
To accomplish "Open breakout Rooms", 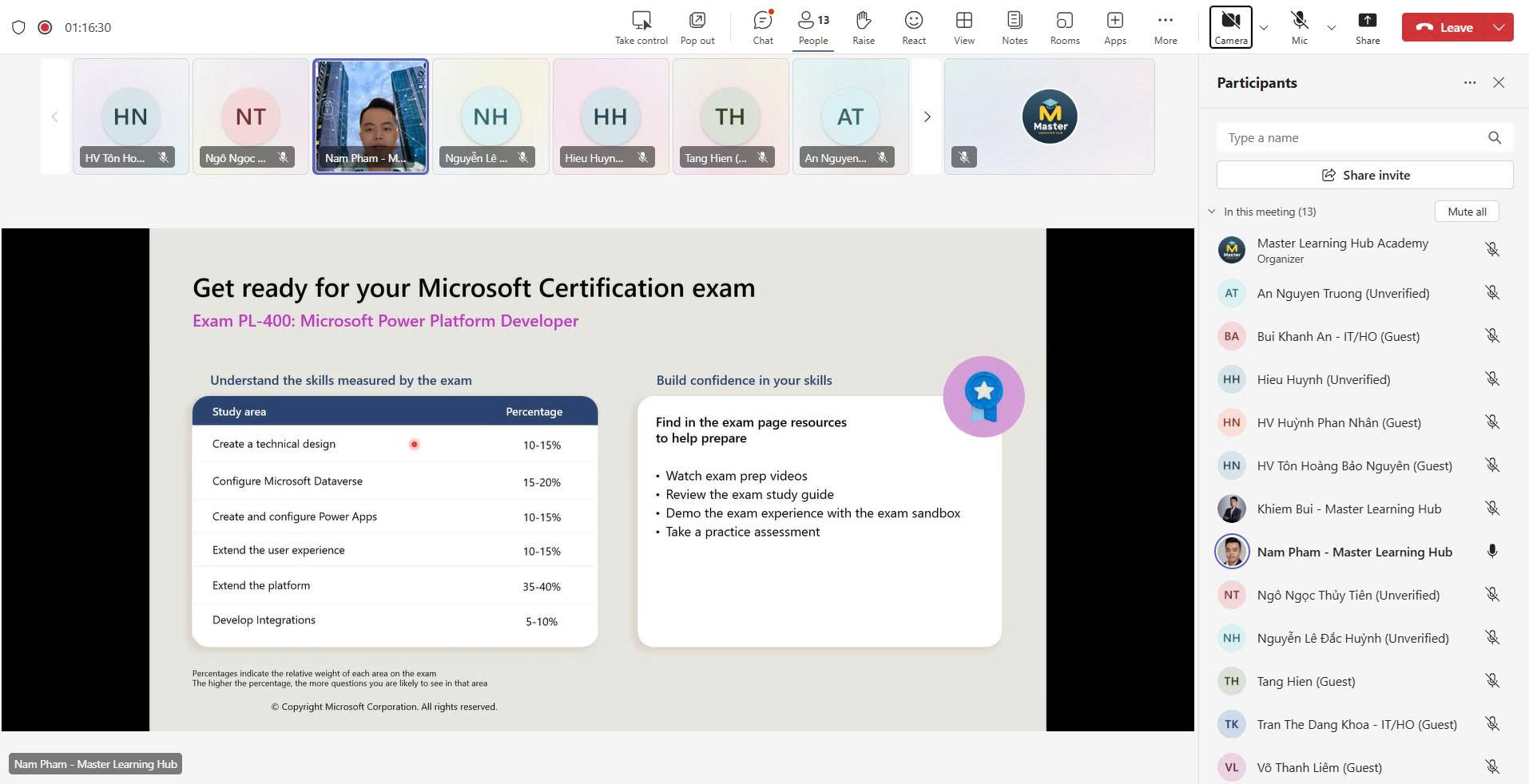I will [x=1064, y=27].
